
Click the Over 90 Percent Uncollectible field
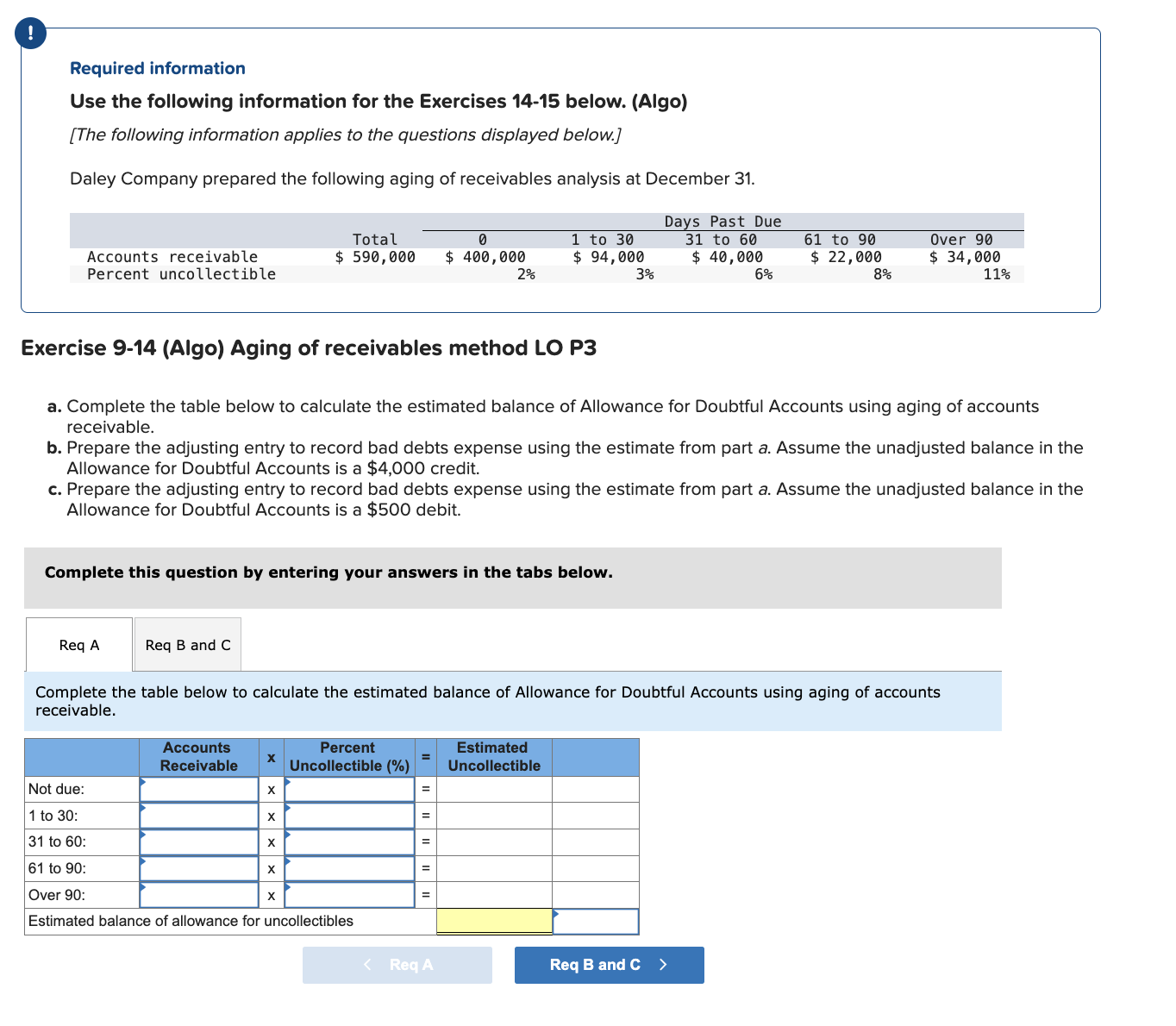click(349, 895)
